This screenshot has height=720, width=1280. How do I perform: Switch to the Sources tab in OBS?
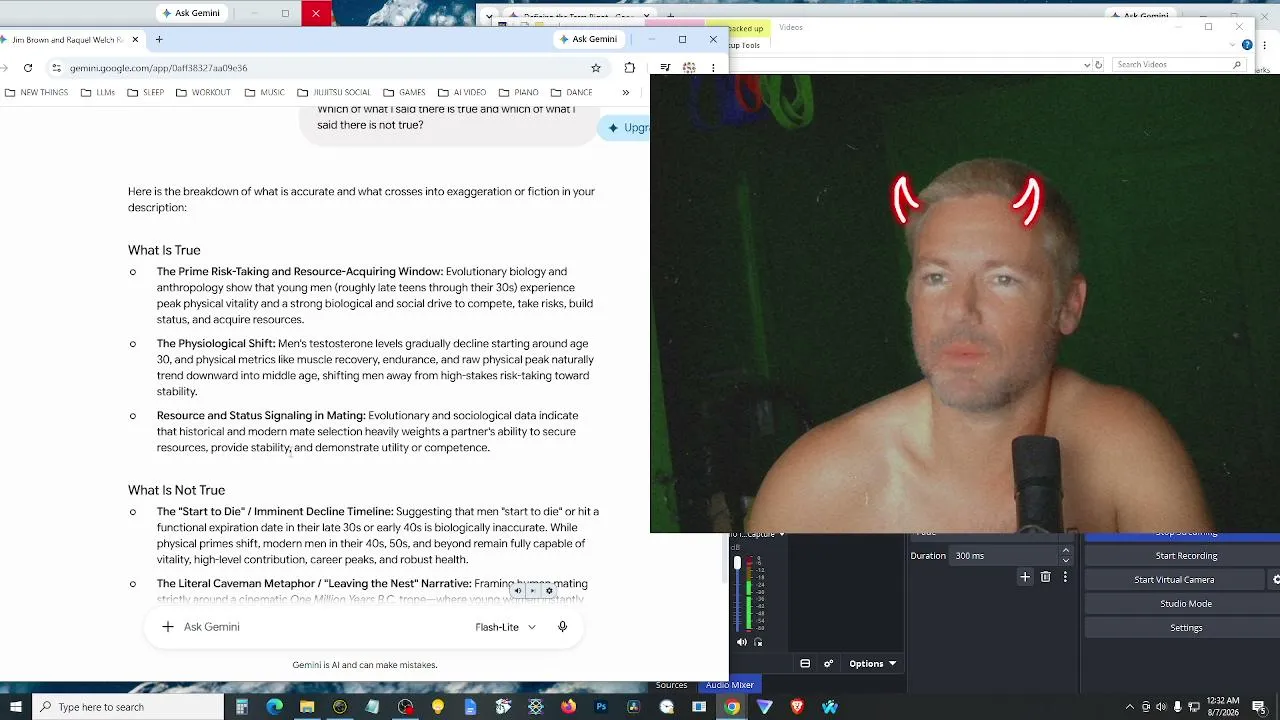671,685
